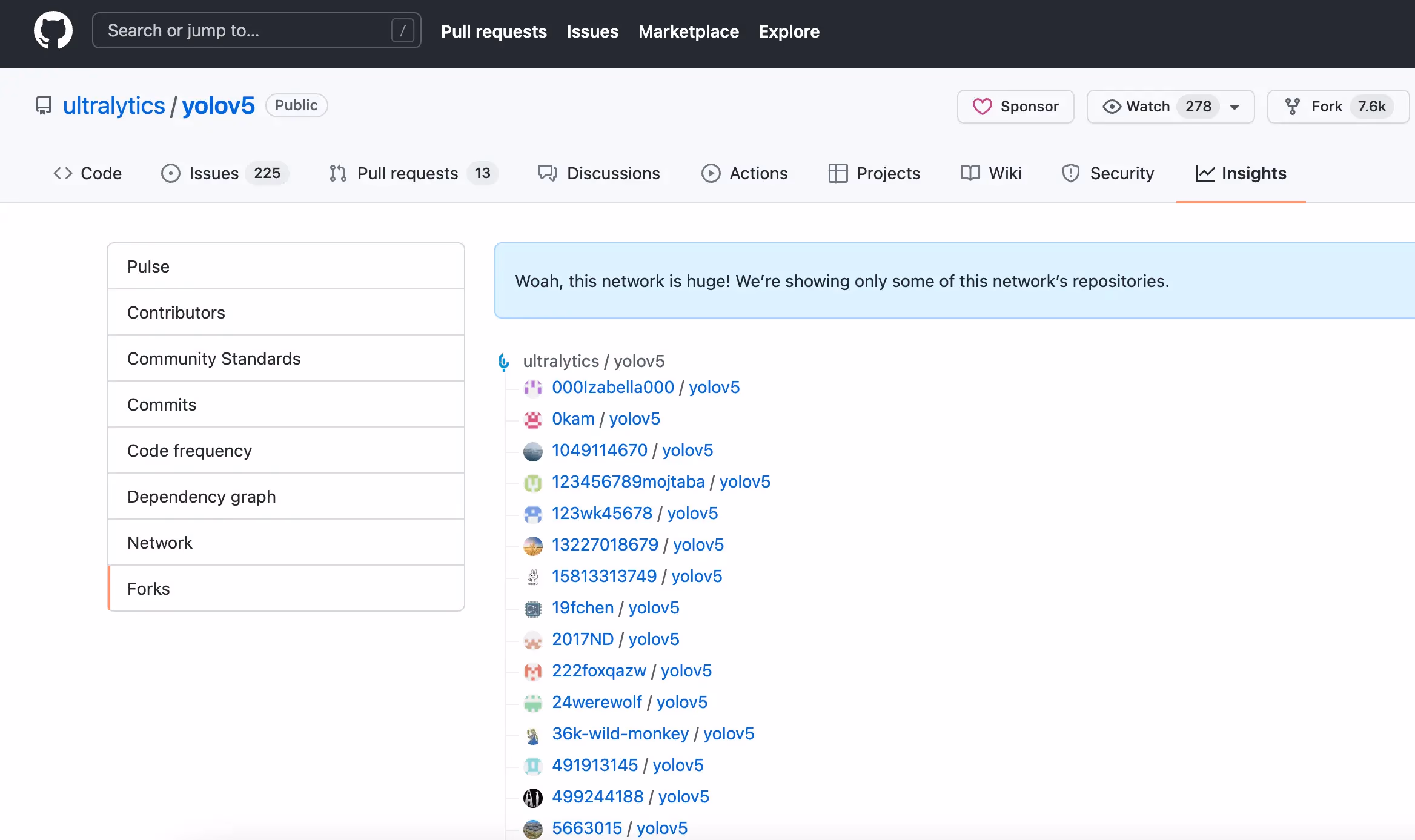Open the Watch options dropdown arrow

(x=1234, y=107)
